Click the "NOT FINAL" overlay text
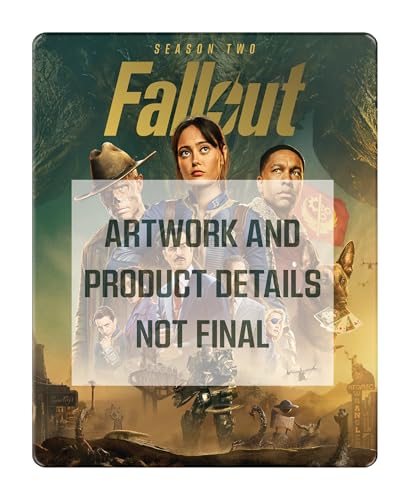The height and width of the screenshot is (500, 410). click(203, 333)
